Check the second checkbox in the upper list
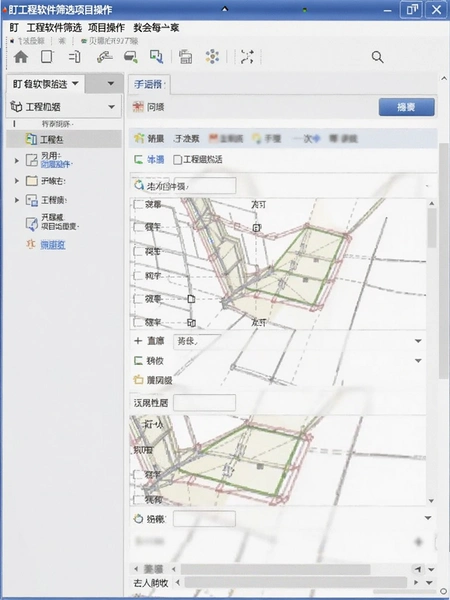 pyautogui.click(x=138, y=227)
